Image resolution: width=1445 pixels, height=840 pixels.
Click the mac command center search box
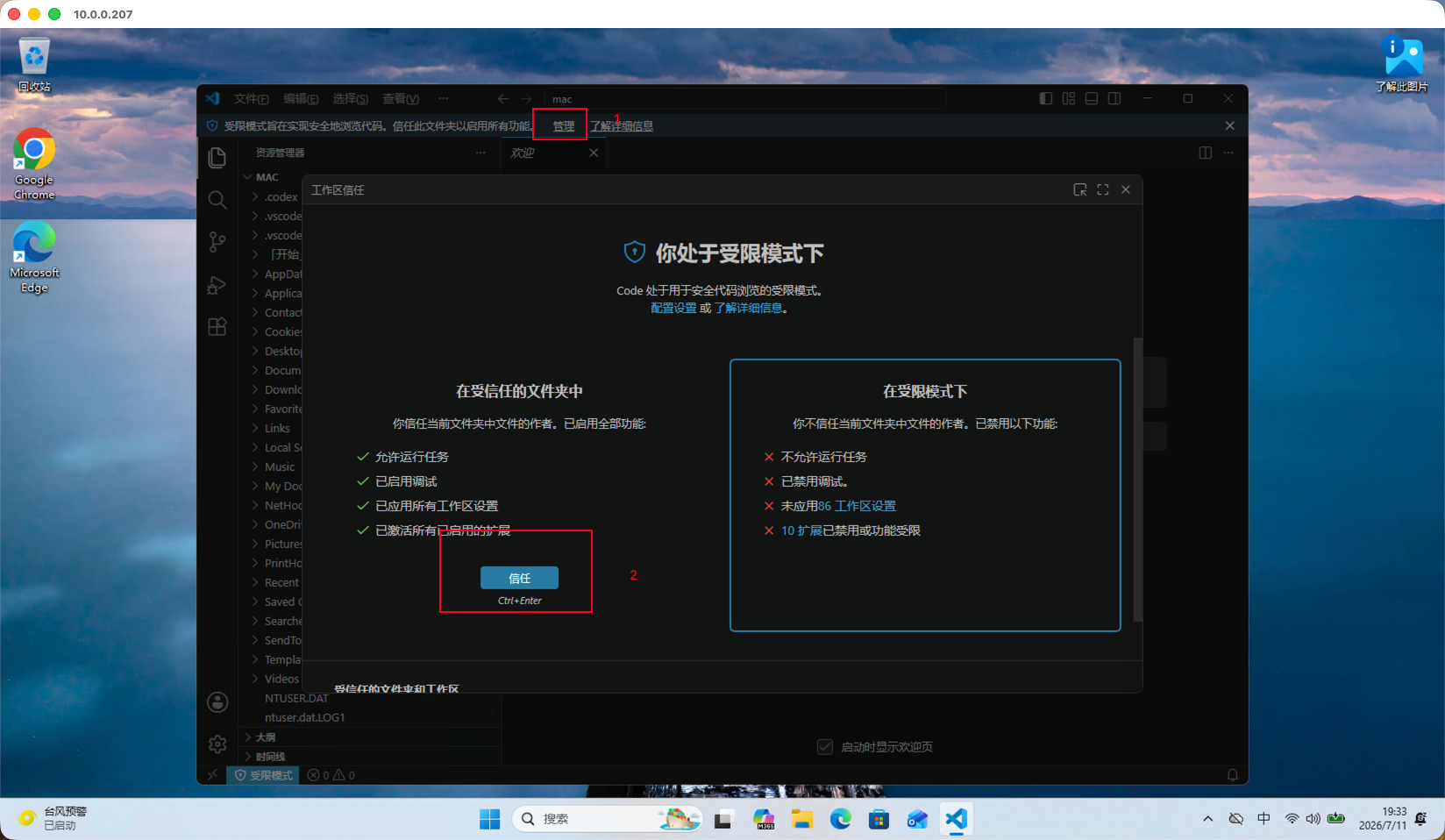coord(744,99)
